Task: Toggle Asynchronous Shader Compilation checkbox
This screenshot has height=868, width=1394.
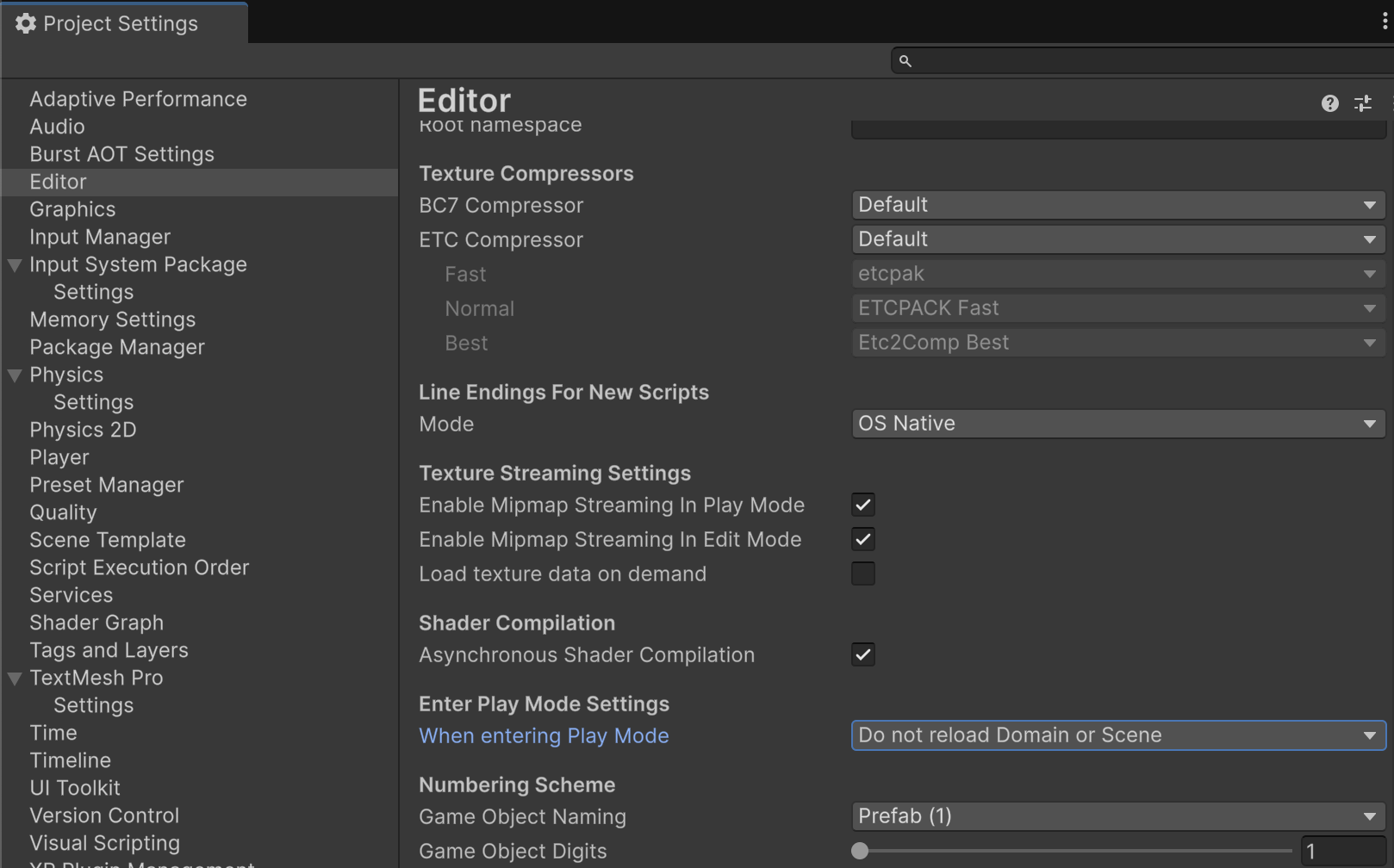Action: [x=862, y=654]
